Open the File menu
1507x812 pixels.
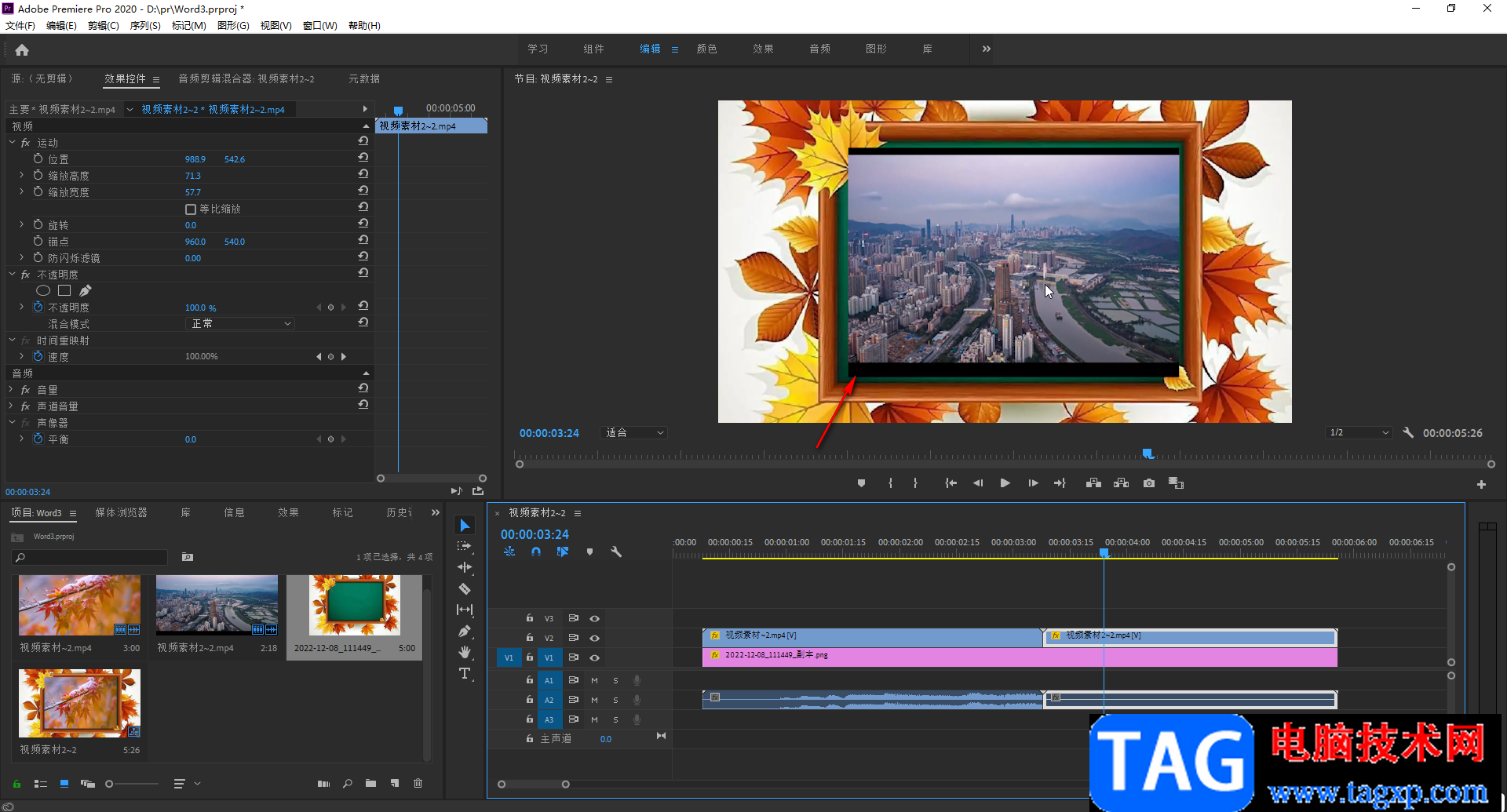coord(20,26)
